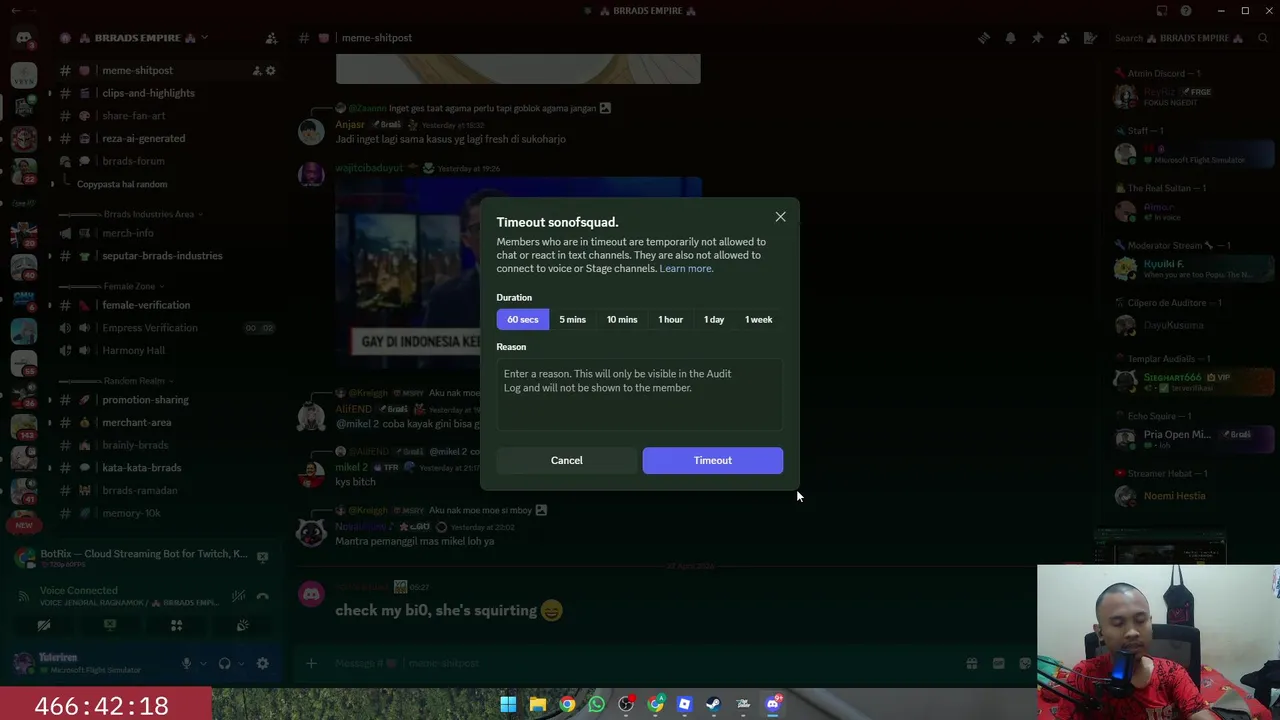Click the share screen icon in voice panel
Image resolution: width=1280 pixels, height=720 pixels.
click(110, 625)
